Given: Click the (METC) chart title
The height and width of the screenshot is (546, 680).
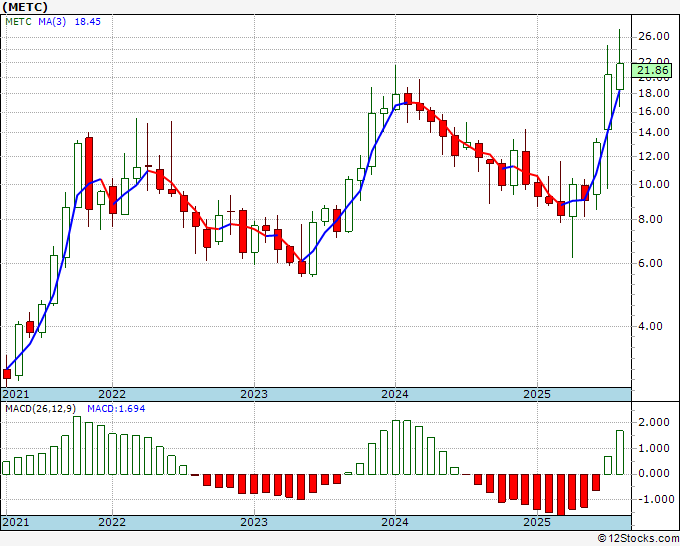Looking at the screenshot, I should [25, 7].
